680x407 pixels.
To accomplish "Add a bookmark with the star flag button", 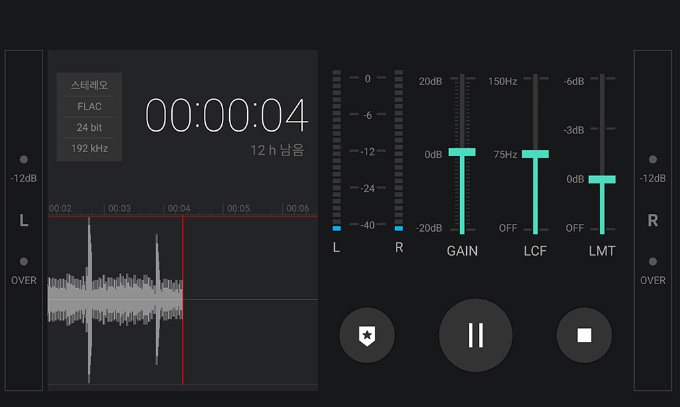I will click(x=367, y=335).
